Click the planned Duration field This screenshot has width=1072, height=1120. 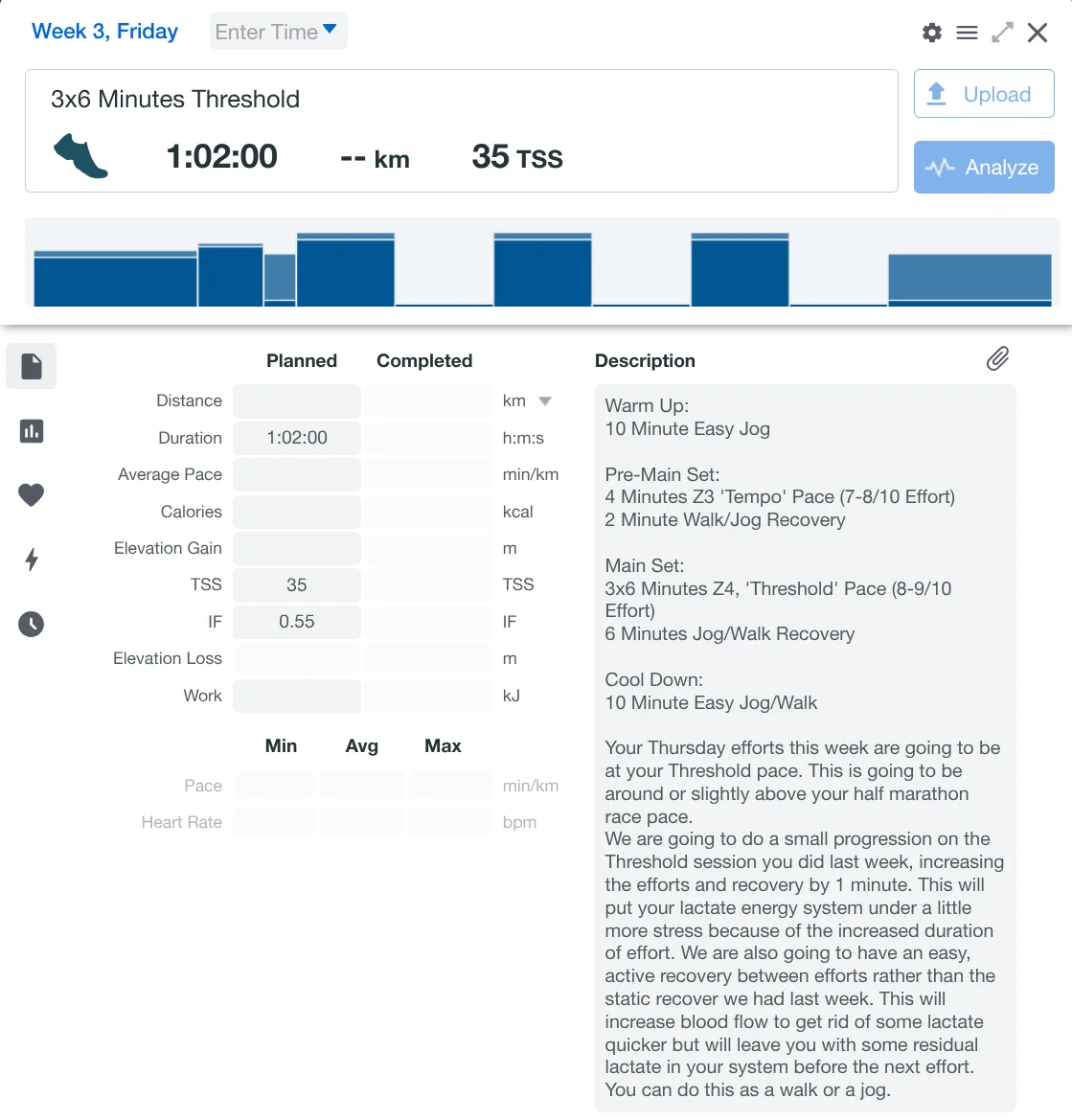click(297, 438)
